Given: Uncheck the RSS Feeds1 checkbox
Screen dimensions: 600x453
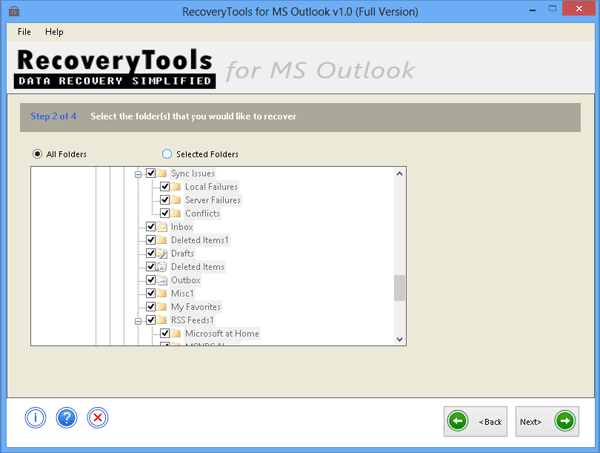Looking at the screenshot, I should [x=151, y=320].
